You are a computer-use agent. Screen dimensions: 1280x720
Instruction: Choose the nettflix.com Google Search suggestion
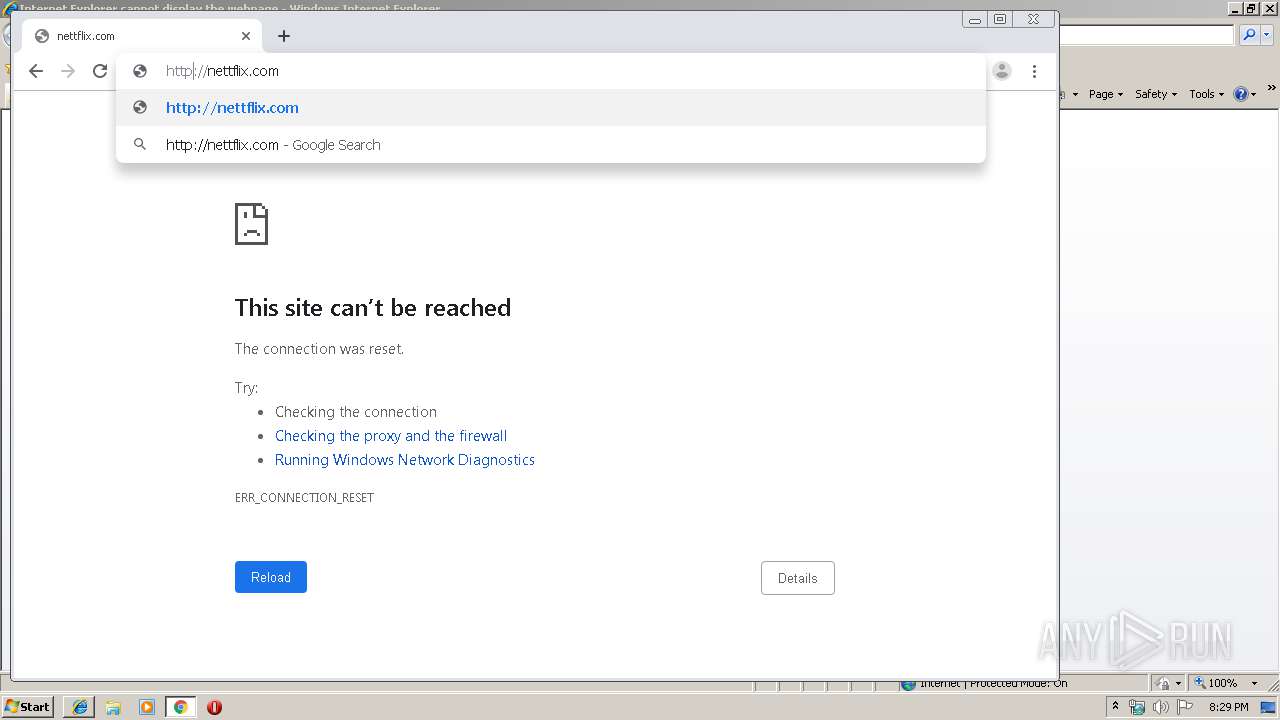pyautogui.click(x=551, y=145)
